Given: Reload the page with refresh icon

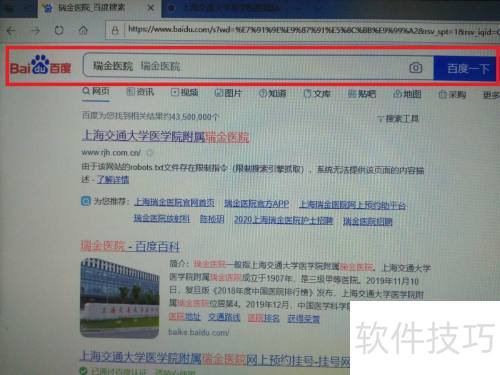Looking at the screenshot, I should pos(59,31).
